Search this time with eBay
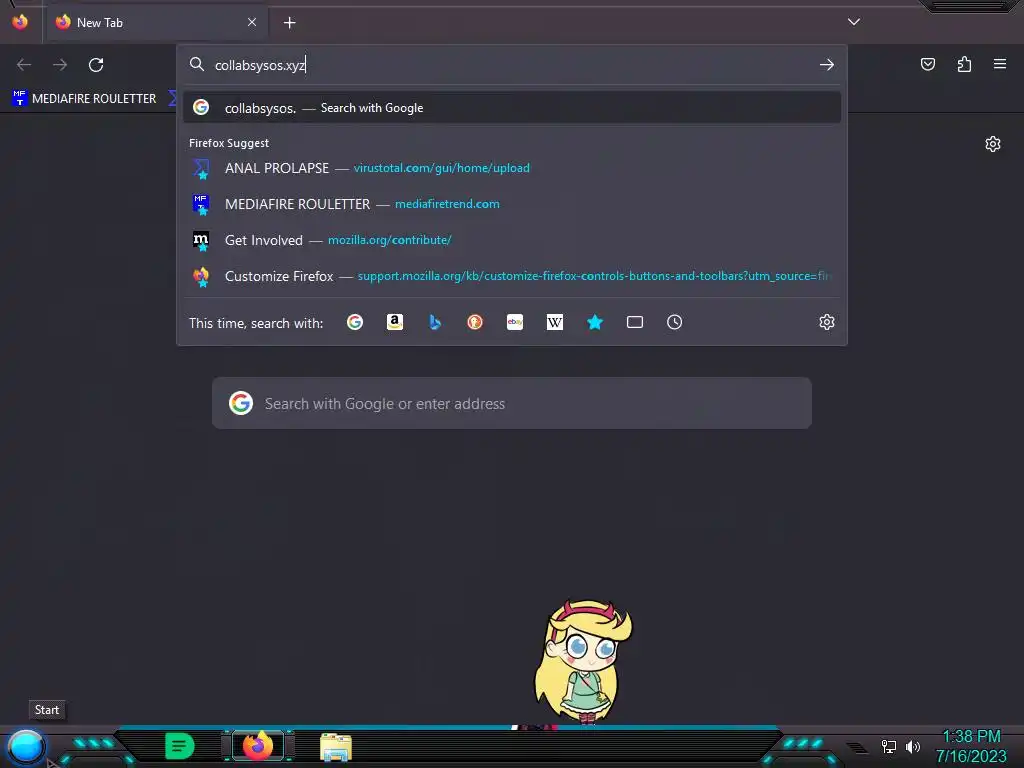Viewport: 1024px width, 768px height. [x=515, y=322]
